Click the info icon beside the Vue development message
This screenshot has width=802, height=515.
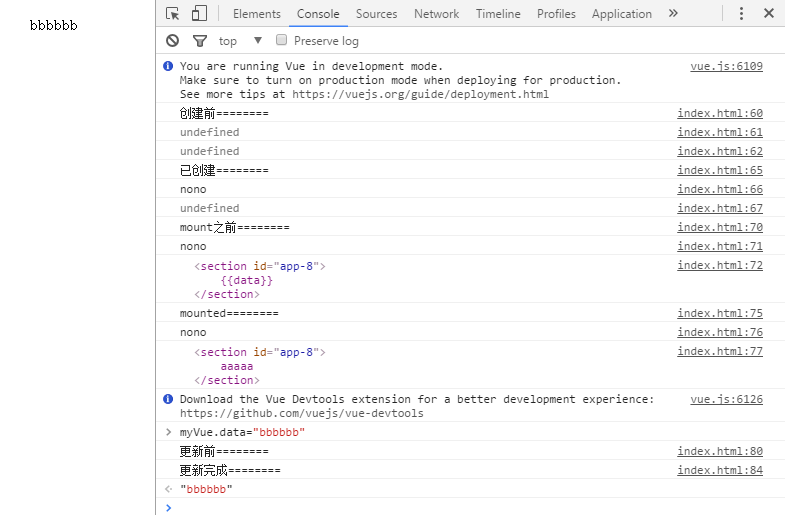(x=168, y=66)
